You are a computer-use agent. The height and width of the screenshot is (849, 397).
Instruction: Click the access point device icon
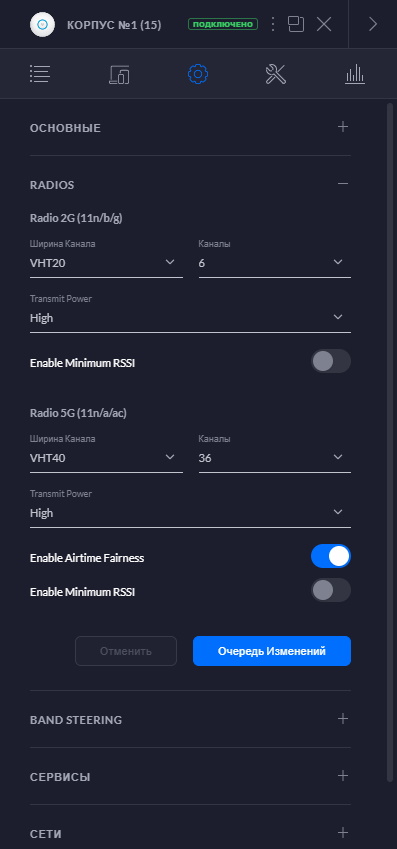pos(42,24)
